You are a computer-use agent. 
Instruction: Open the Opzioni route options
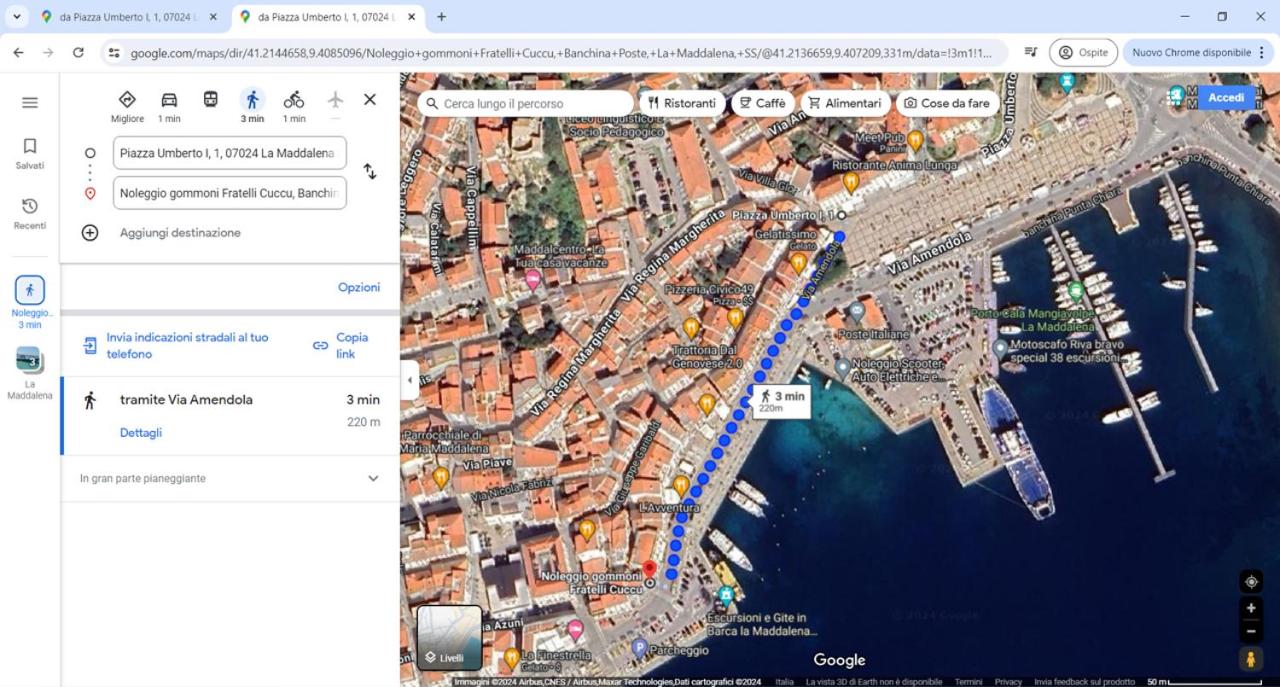[359, 287]
